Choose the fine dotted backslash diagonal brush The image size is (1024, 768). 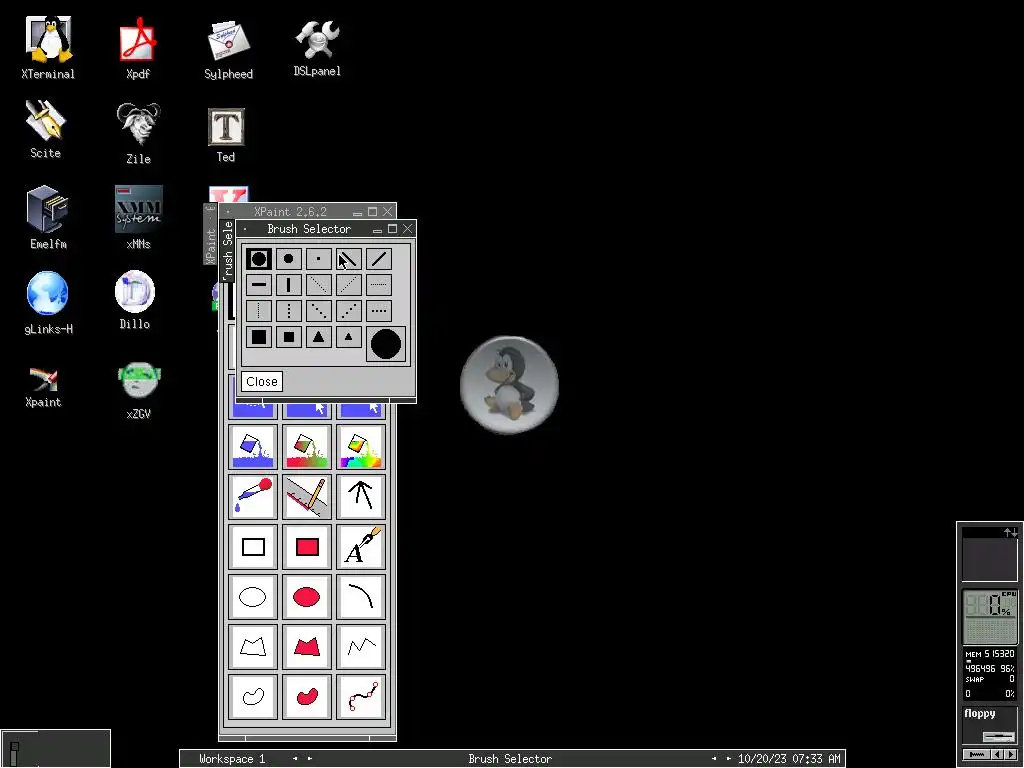(x=319, y=285)
